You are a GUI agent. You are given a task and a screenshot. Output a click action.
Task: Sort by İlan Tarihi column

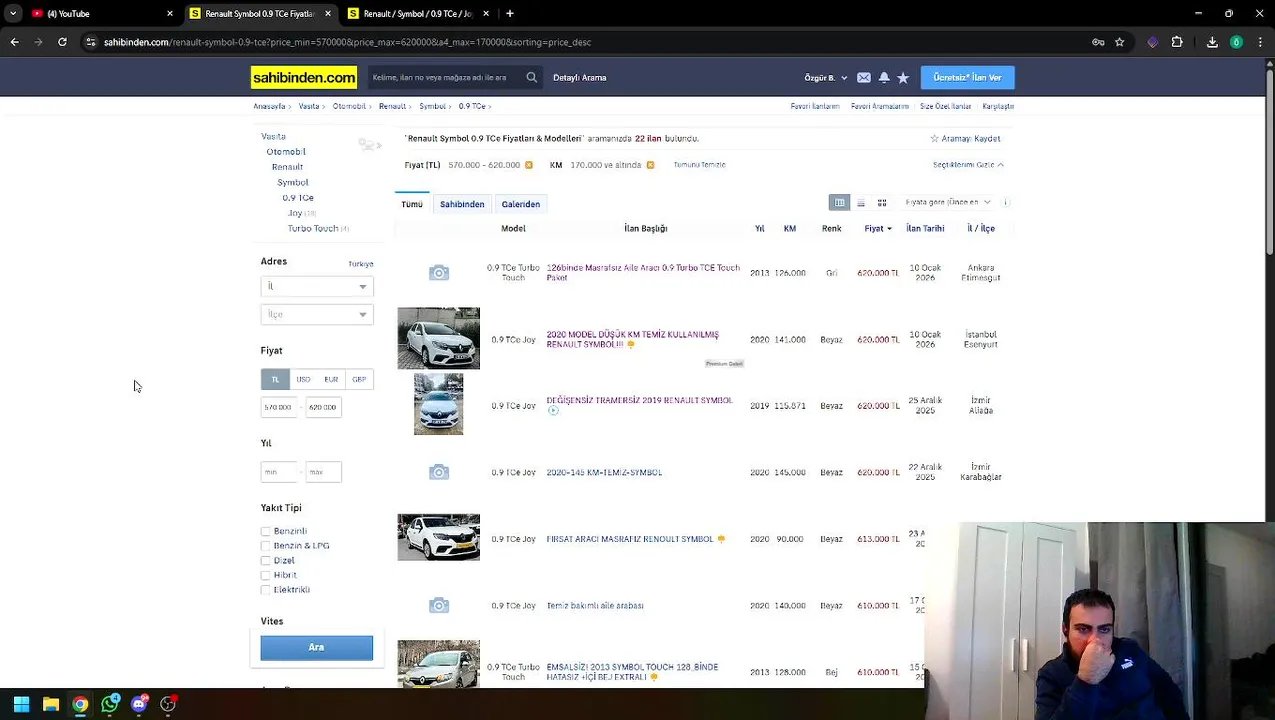coord(925,229)
